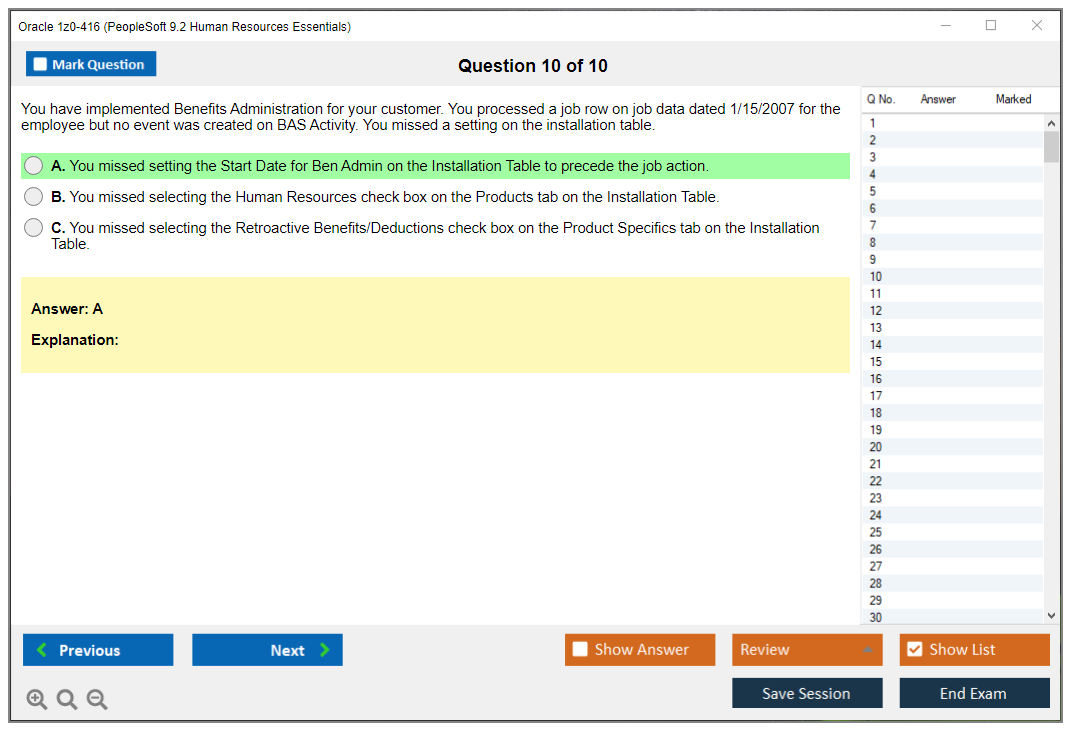Select answer option C radio button
The image size is (1075, 735).
pos(33,228)
